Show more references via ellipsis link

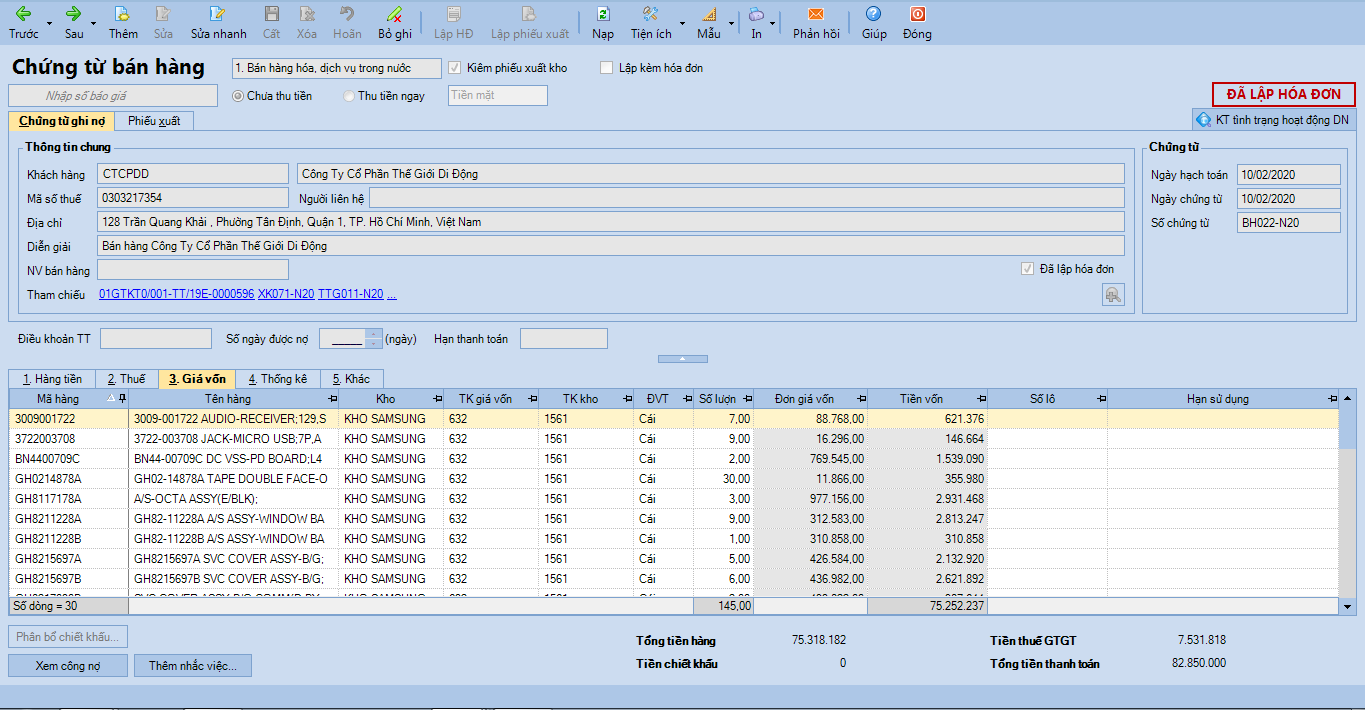392,294
